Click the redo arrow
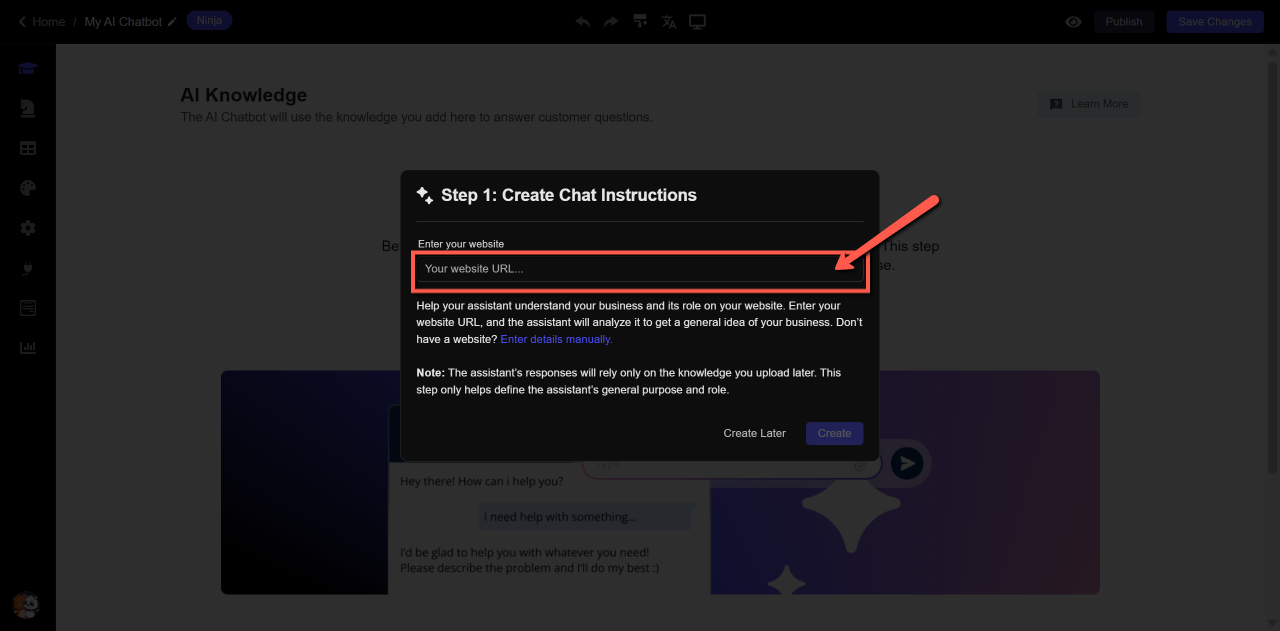1280x631 pixels. click(x=611, y=22)
